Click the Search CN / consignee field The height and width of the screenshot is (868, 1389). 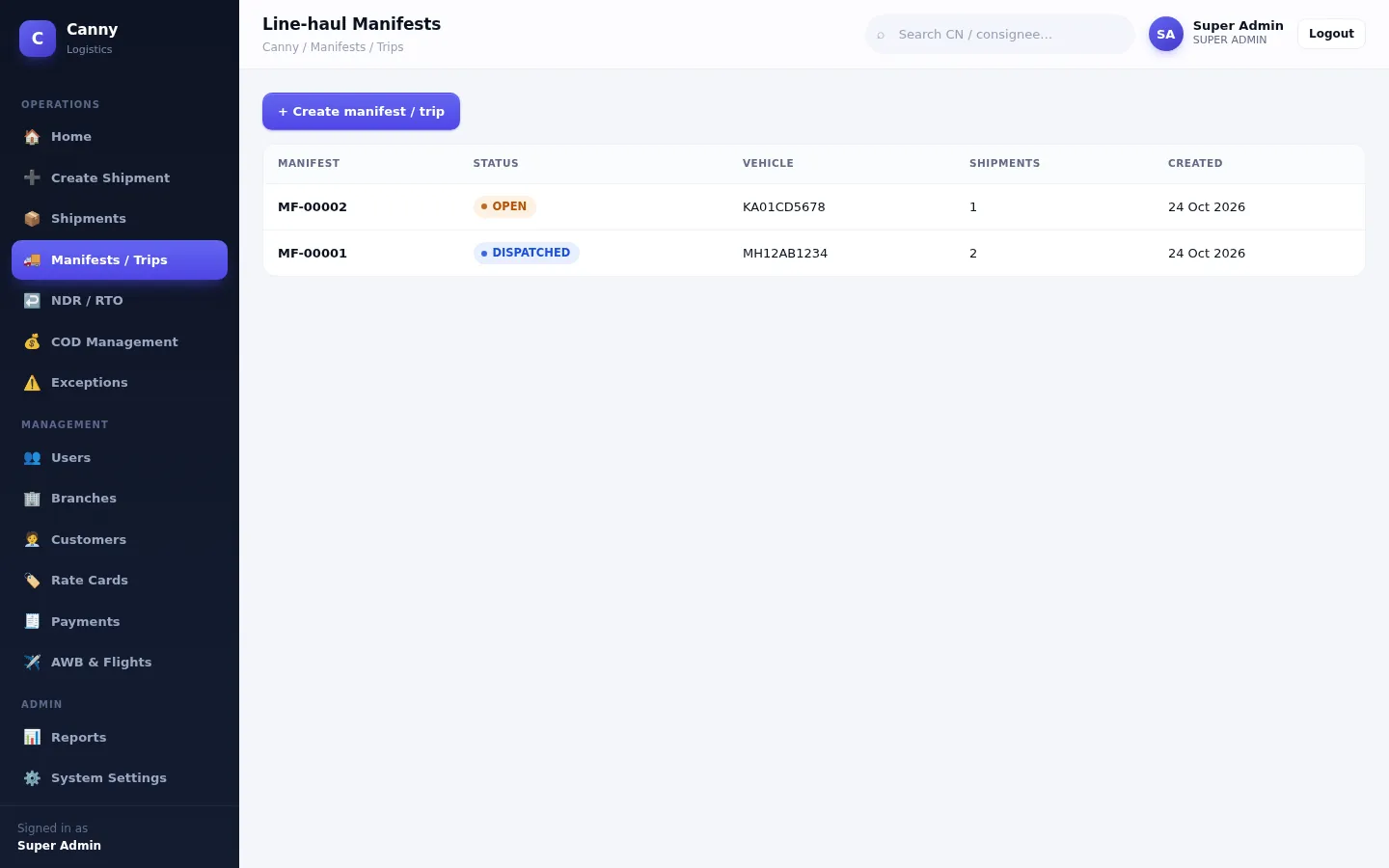tap(1000, 34)
